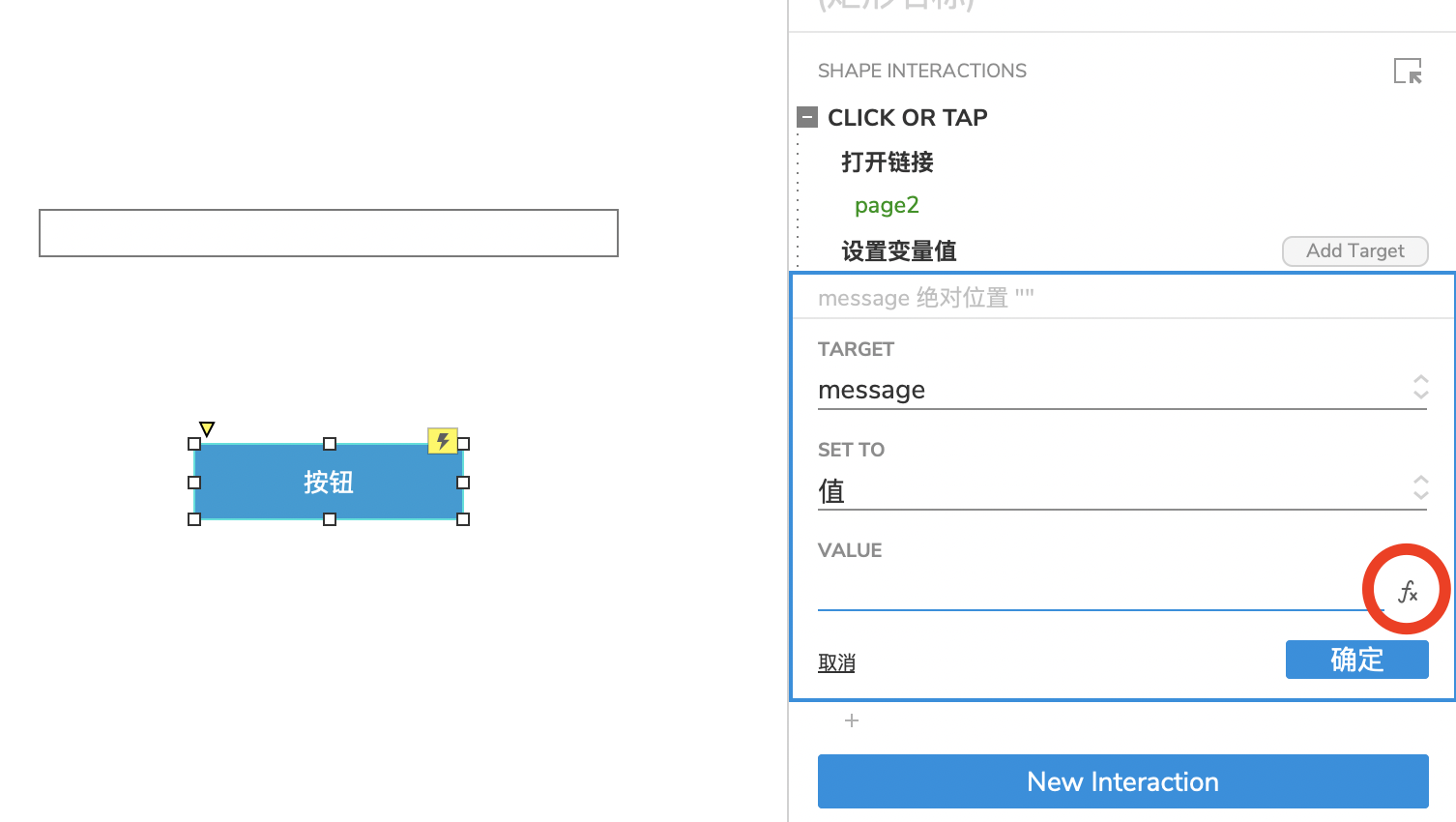
Task: Click the target picker cursor icon near SHAPE INTERACTIONS
Action: tap(1408, 70)
